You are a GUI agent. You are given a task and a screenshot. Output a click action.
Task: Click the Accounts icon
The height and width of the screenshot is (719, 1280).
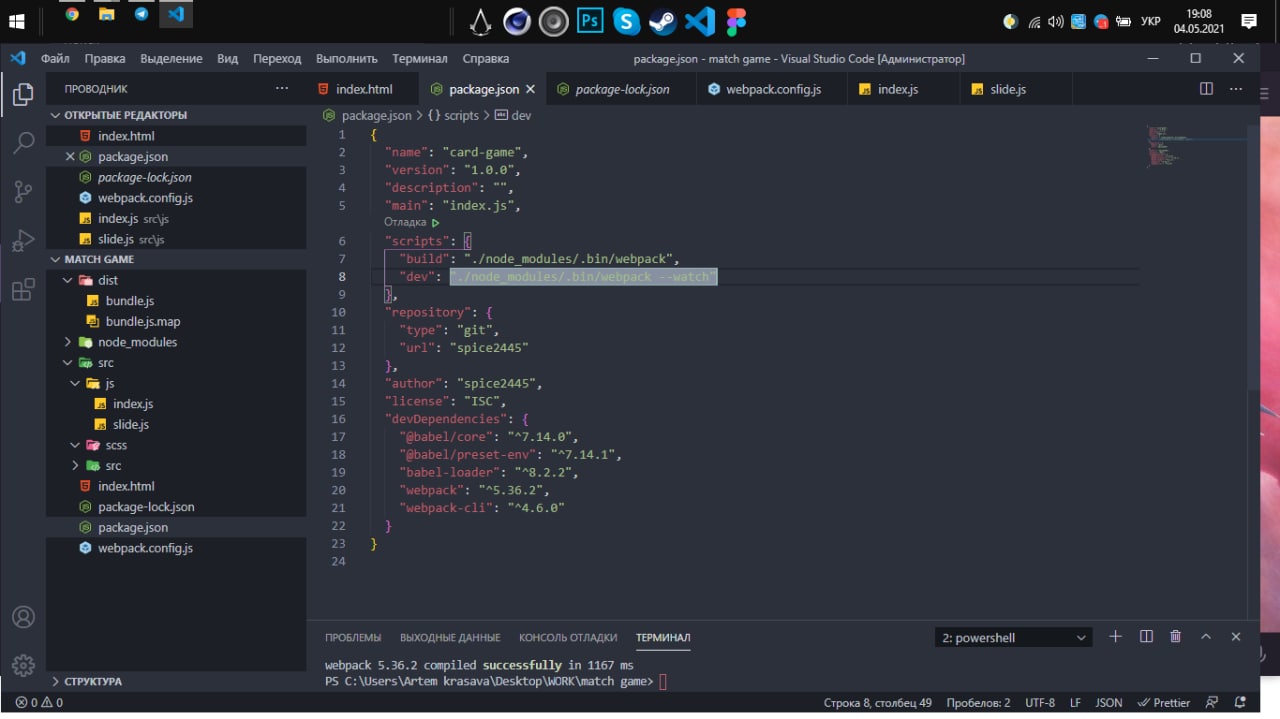[x=23, y=616]
